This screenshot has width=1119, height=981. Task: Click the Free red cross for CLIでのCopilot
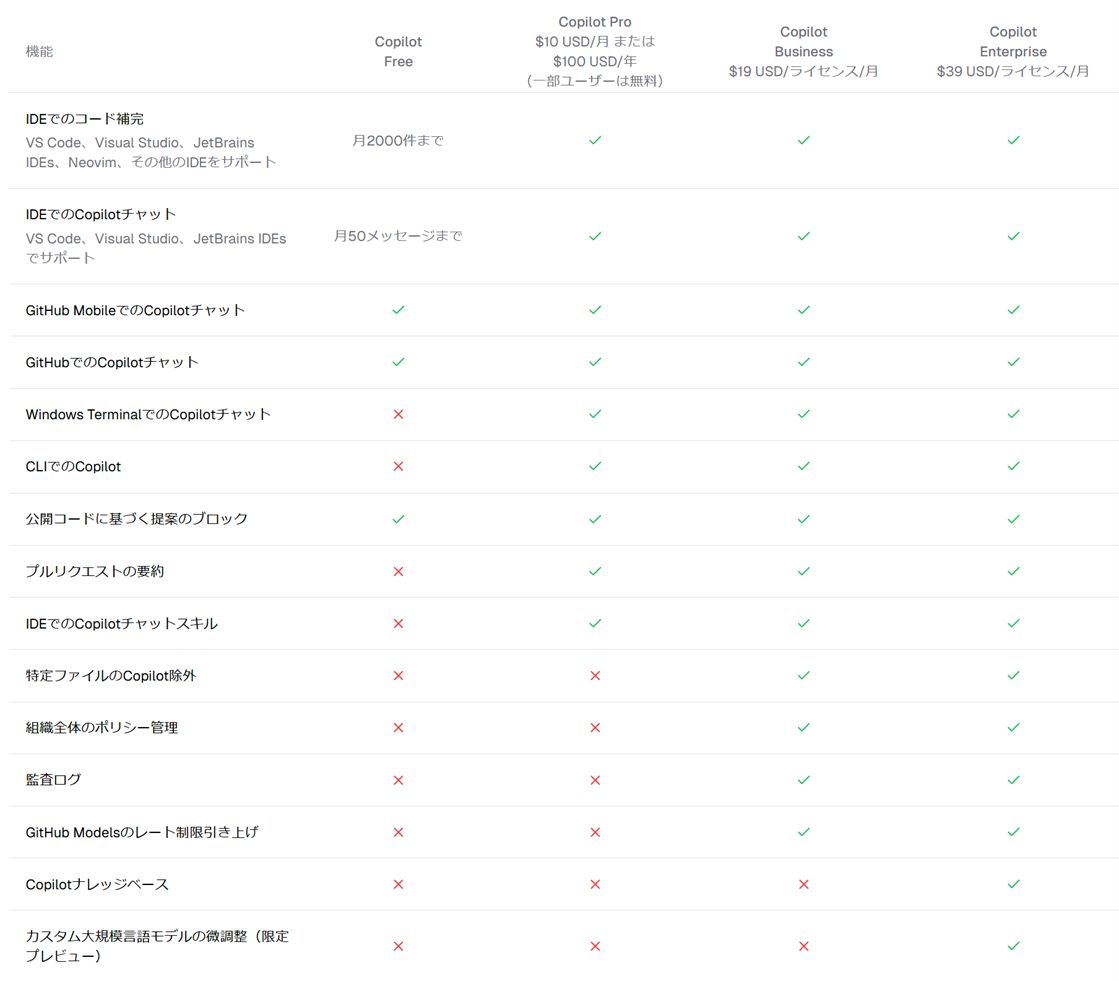[x=398, y=466]
